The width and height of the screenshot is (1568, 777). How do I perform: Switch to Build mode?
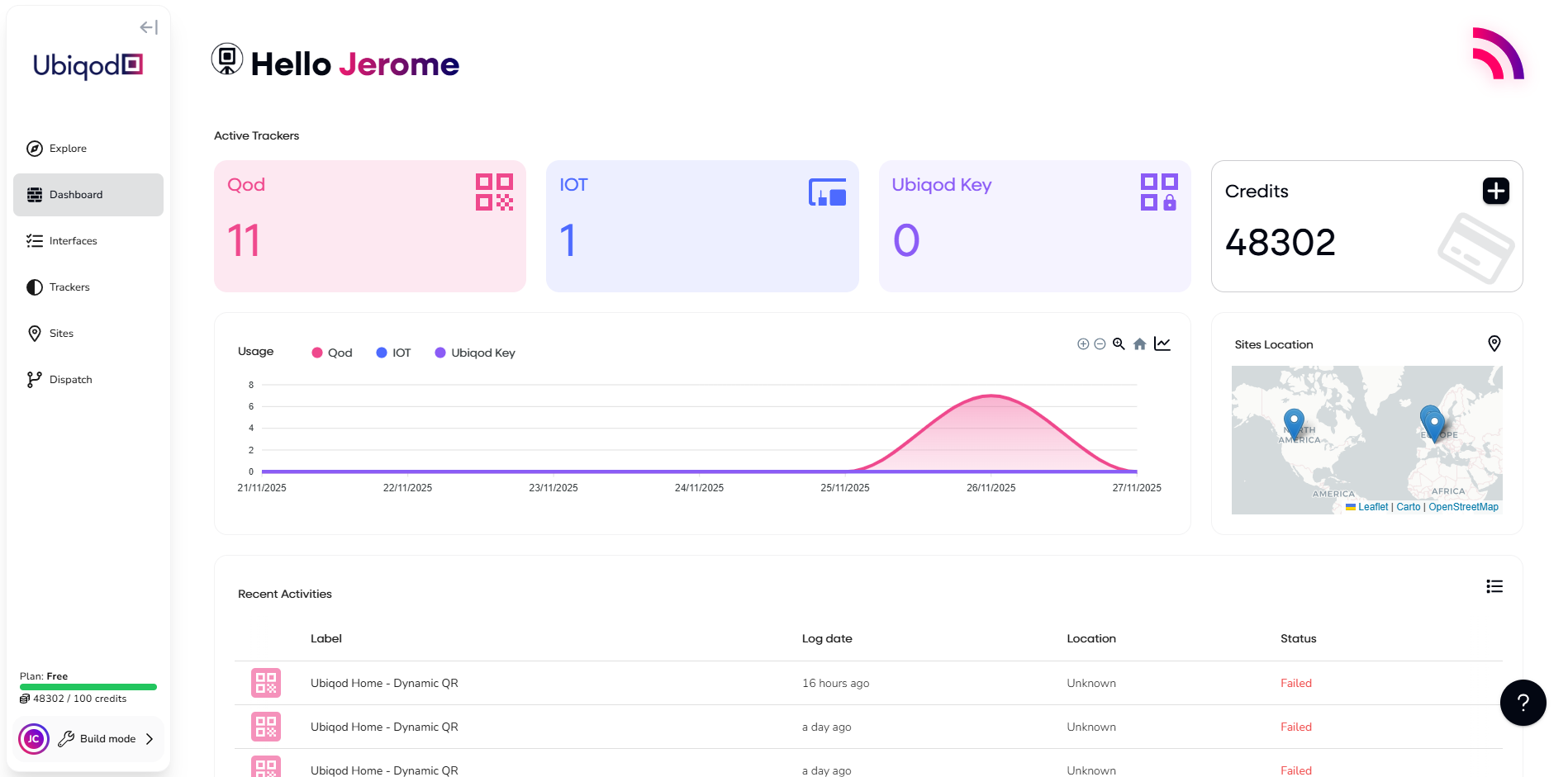pos(107,739)
